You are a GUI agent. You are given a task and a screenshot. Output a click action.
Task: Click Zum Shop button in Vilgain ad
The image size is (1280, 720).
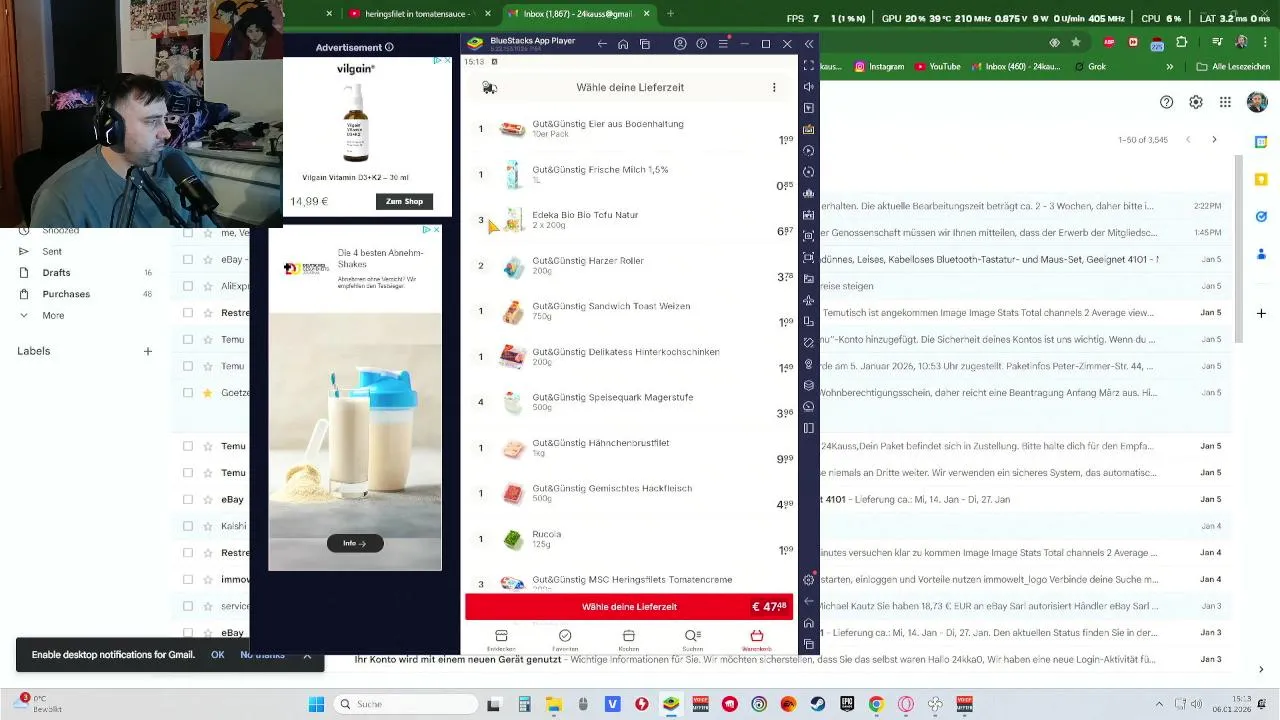pyautogui.click(x=405, y=201)
